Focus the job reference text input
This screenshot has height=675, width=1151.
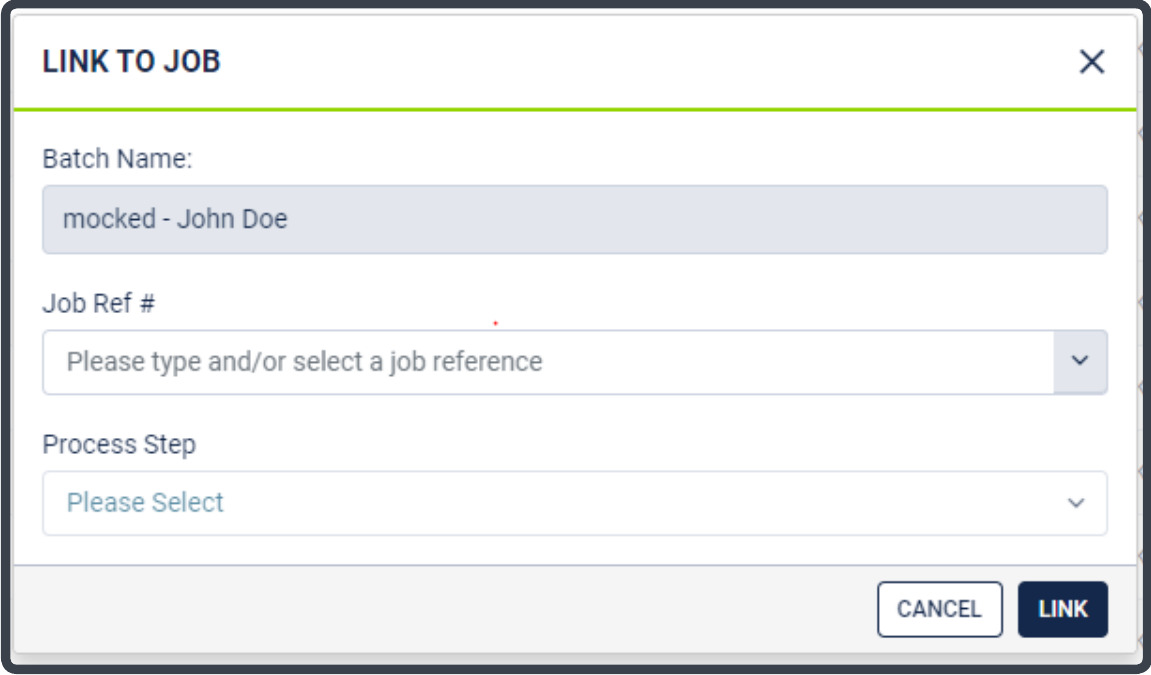click(x=548, y=362)
